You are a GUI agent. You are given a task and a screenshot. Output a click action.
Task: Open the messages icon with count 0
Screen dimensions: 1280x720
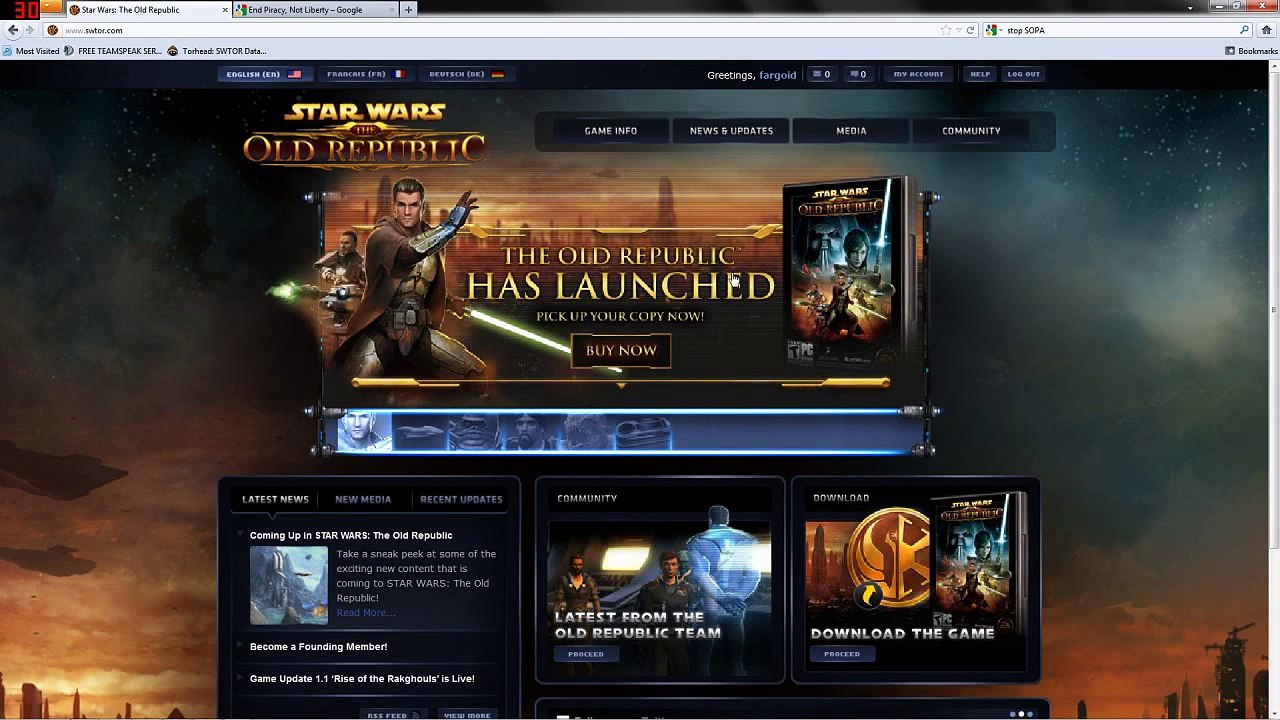coord(821,74)
